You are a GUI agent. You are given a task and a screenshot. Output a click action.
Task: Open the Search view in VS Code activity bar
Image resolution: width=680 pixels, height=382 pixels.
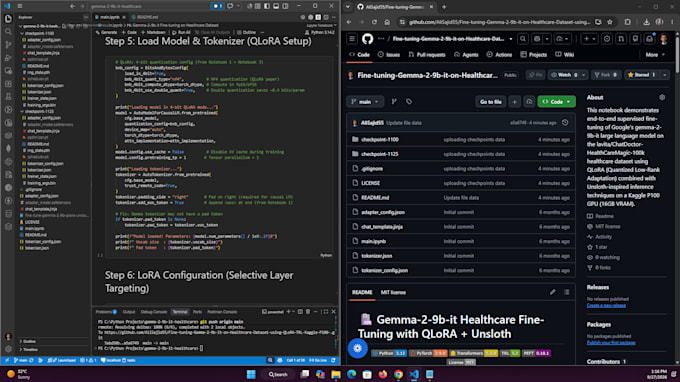(8, 32)
